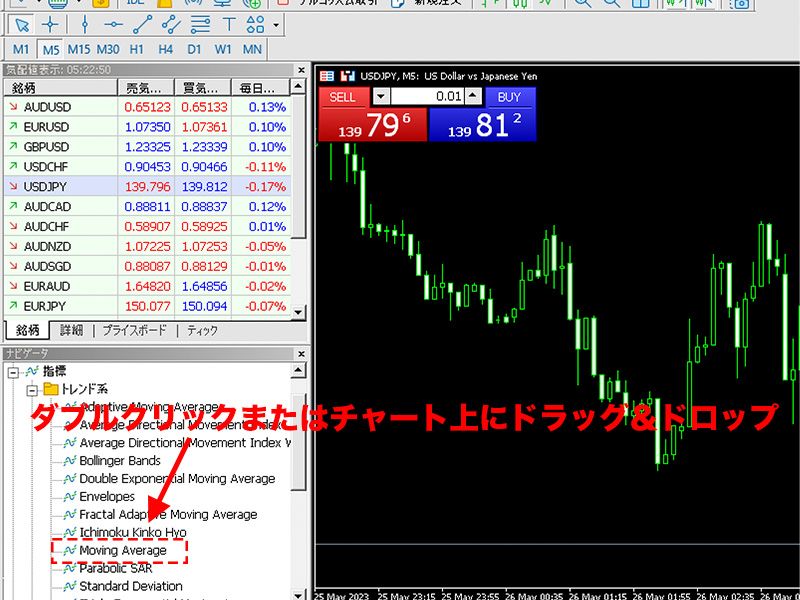Viewport: 800px width, 600px height.
Task: Select the horizontal line drawing tool
Action: (x=114, y=25)
